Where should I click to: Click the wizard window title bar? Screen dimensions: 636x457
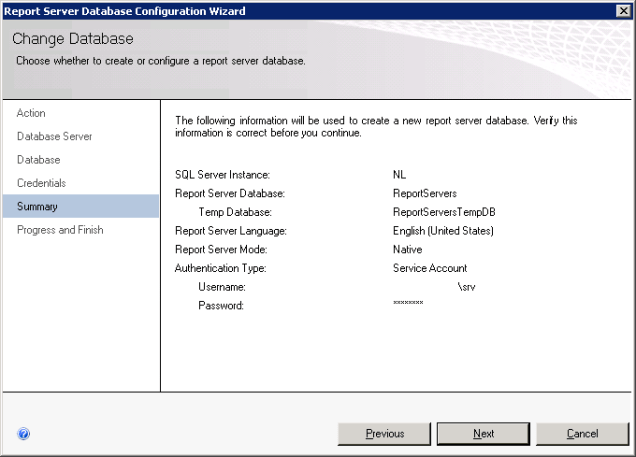300,10
